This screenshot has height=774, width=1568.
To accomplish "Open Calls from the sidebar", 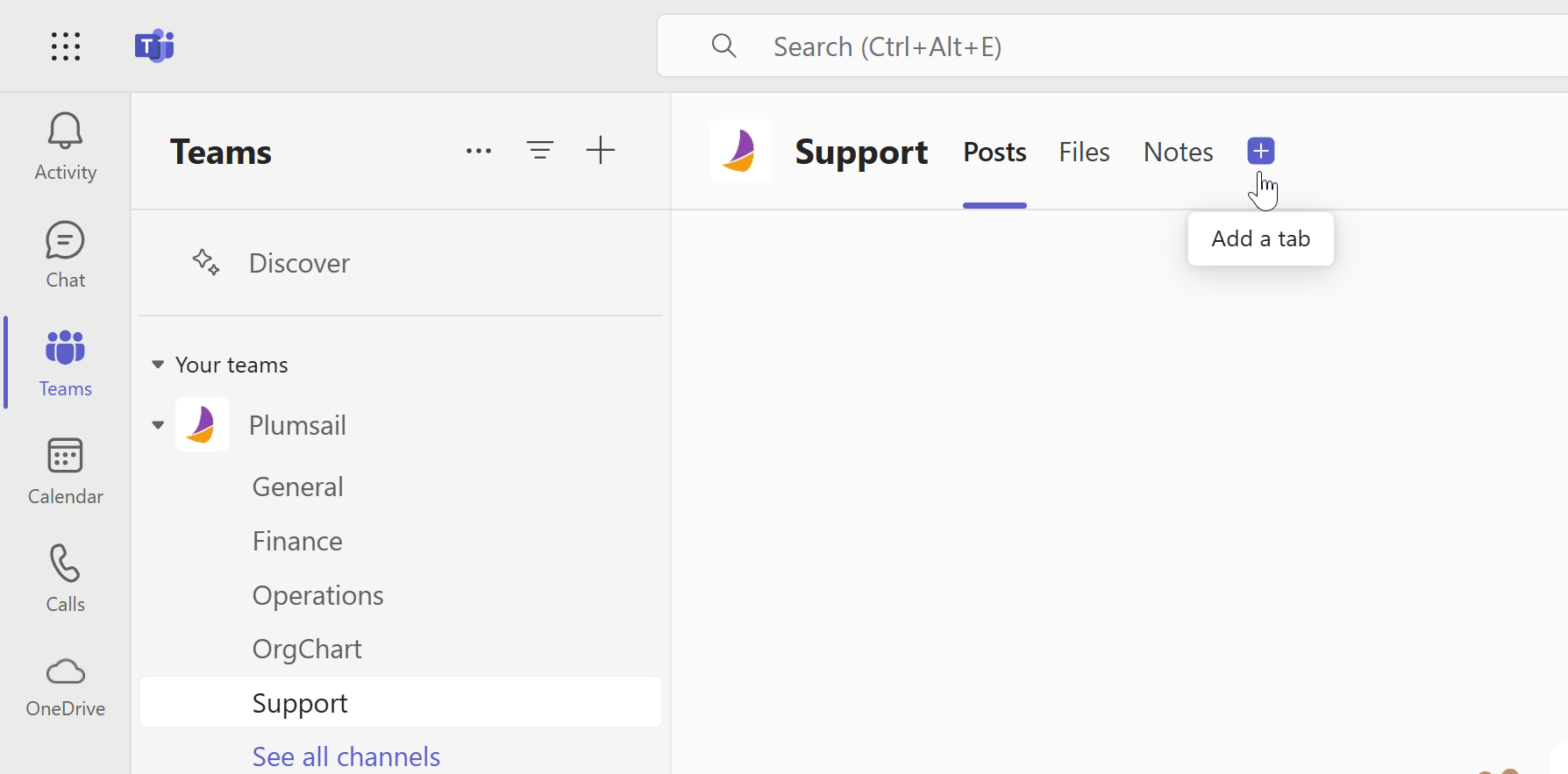I will 66,579.
